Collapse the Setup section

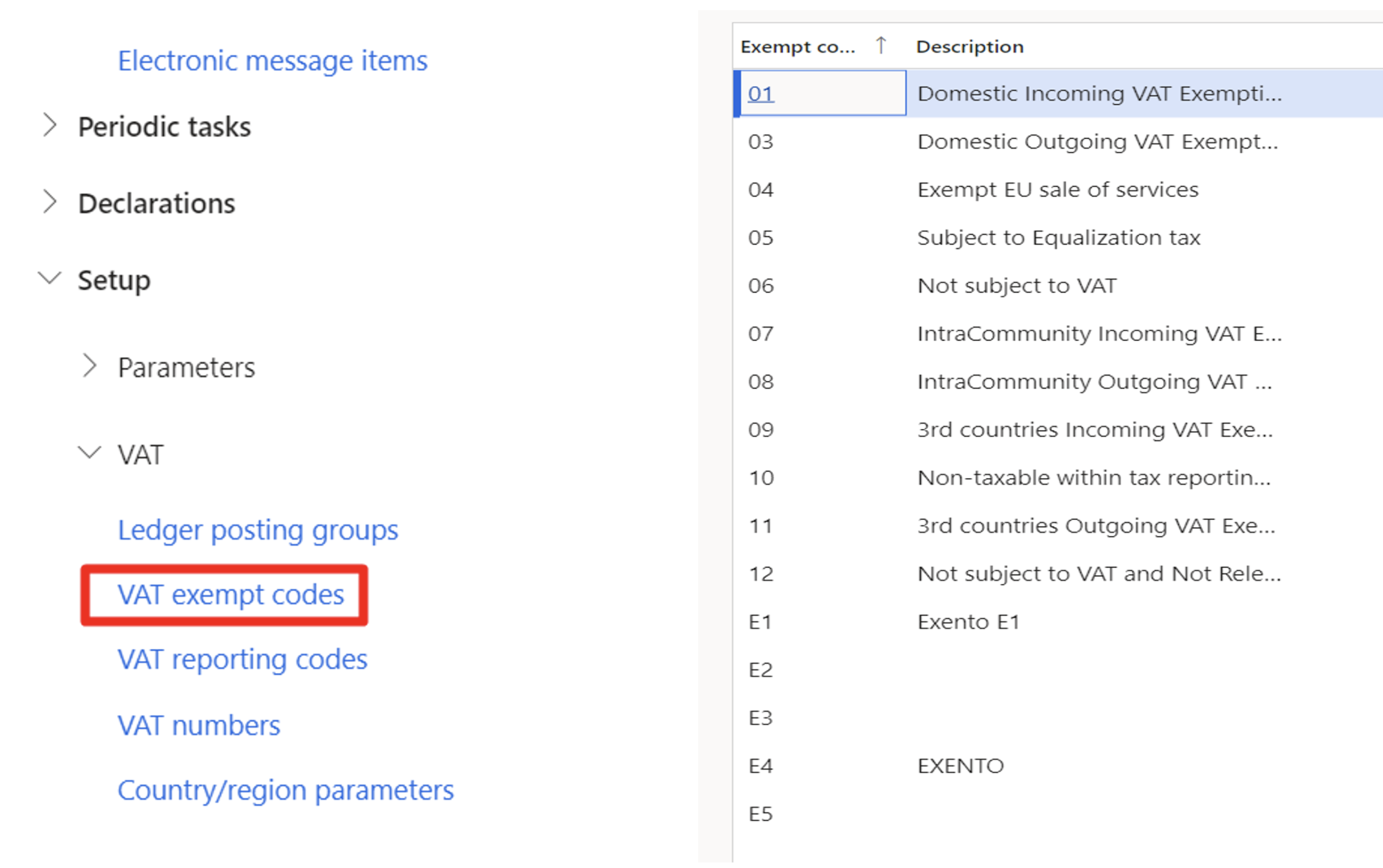50,278
